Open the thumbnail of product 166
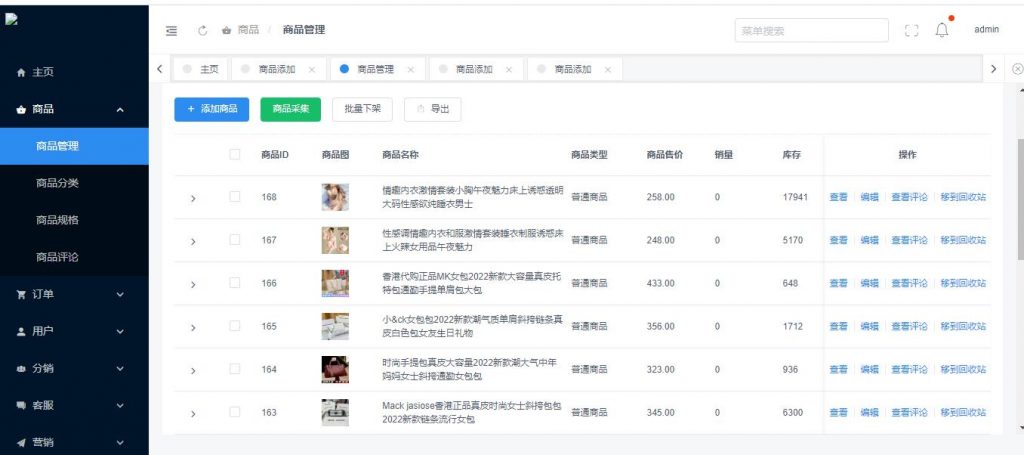1024x455 pixels. pyautogui.click(x=335, y=283)
